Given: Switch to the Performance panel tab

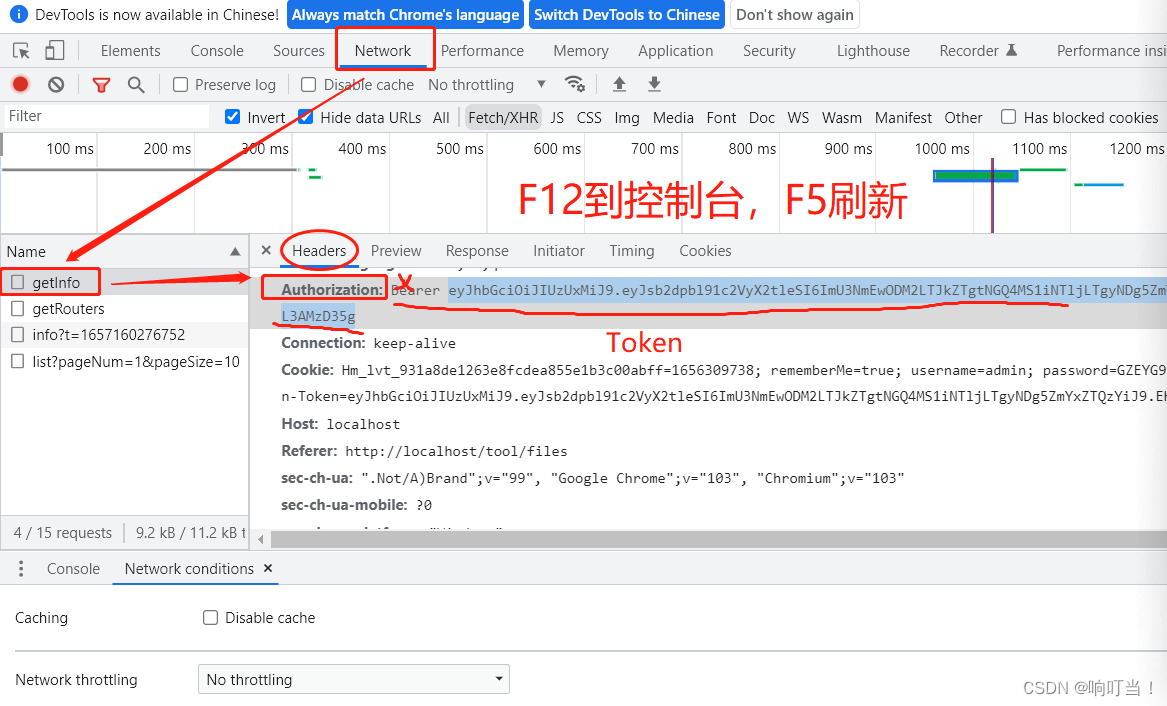Looking at the screenshot, I should point(482,50).
